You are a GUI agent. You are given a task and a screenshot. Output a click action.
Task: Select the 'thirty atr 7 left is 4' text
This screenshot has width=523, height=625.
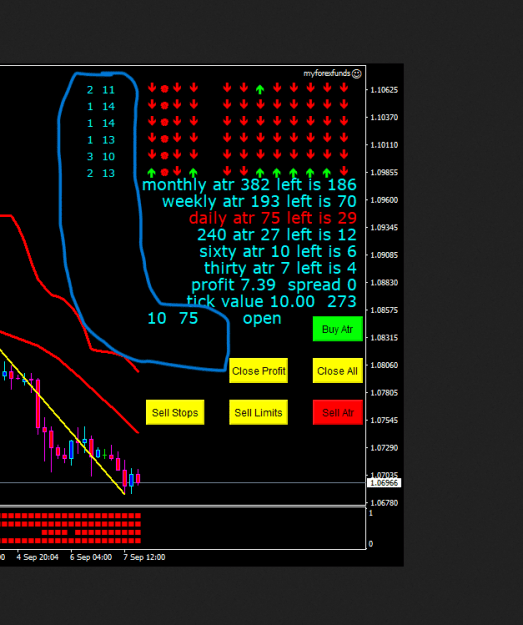click(x=280, y=268)
